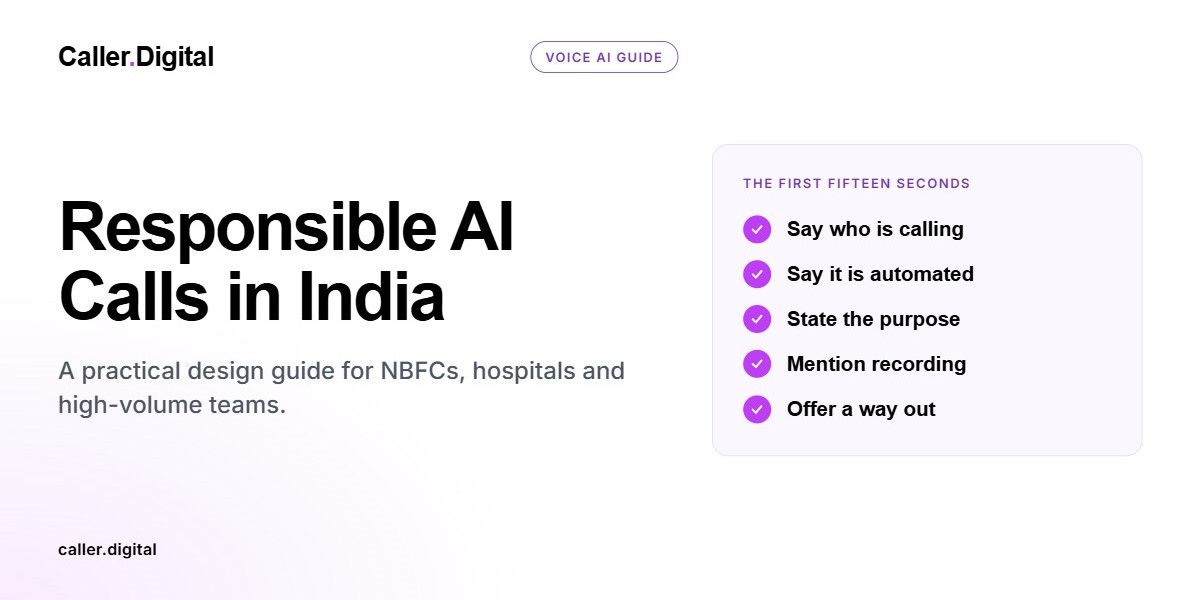Select the checkmark beside Say who is calling
This screenshot has height=600, width=1200.
pyautogui.click(x=757, y=229)
